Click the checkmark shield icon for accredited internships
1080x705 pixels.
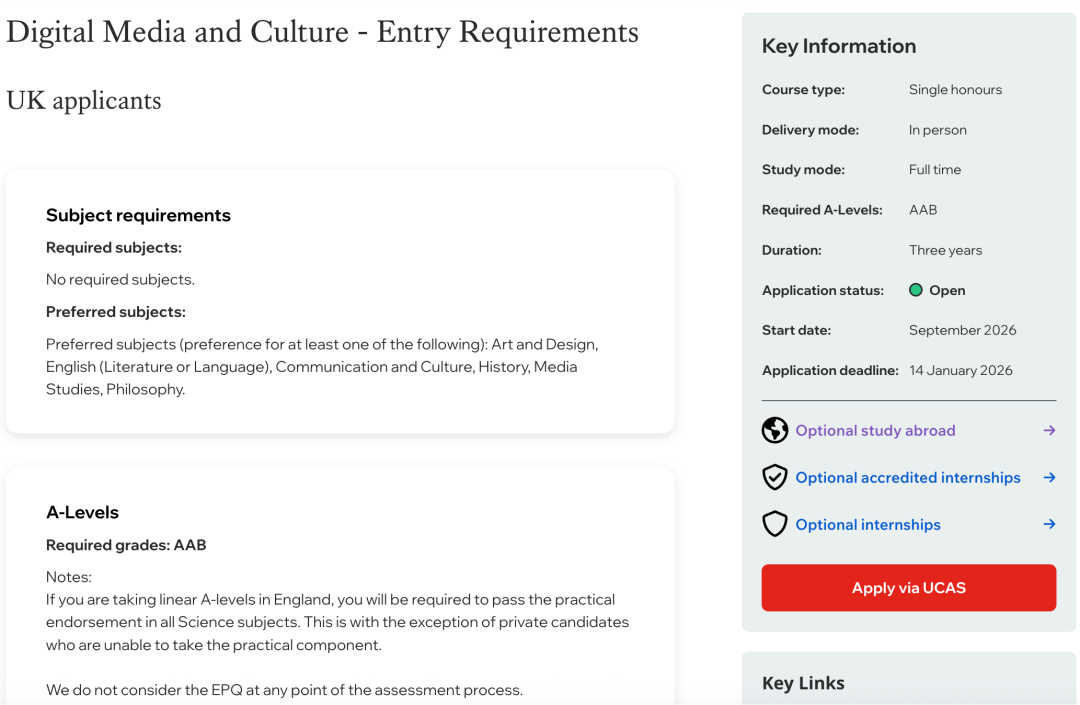[x=775, y=478]
